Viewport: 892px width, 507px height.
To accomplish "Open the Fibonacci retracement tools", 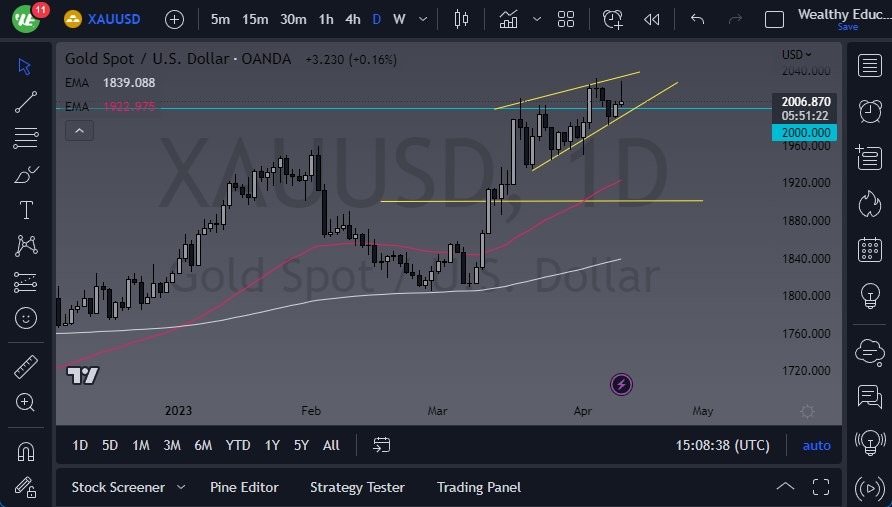I will click(x=26, y=138).
